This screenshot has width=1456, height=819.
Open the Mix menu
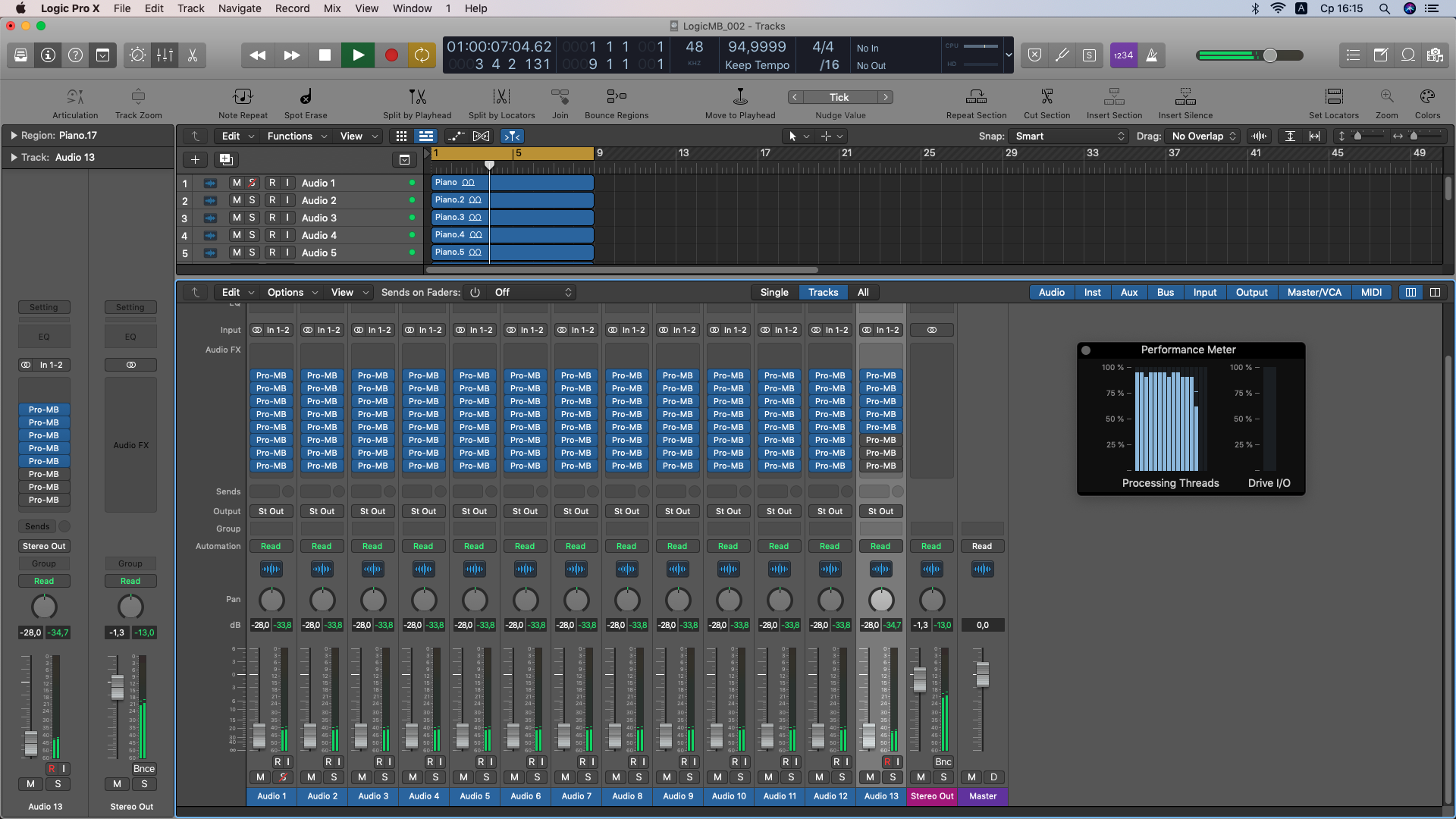[332, 8]
